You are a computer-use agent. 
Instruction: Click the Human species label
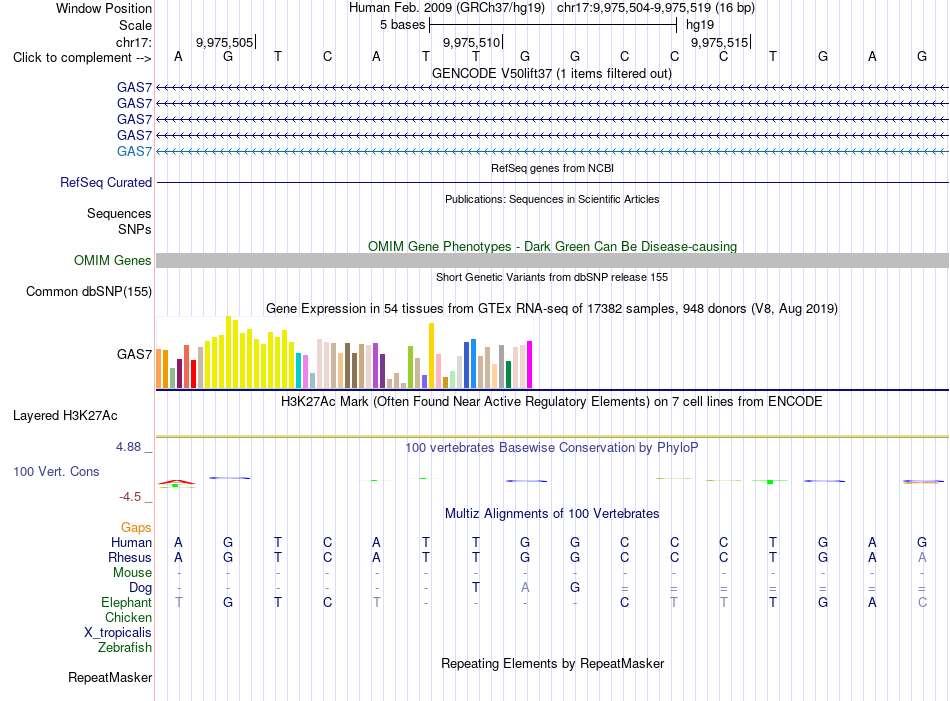131,542
